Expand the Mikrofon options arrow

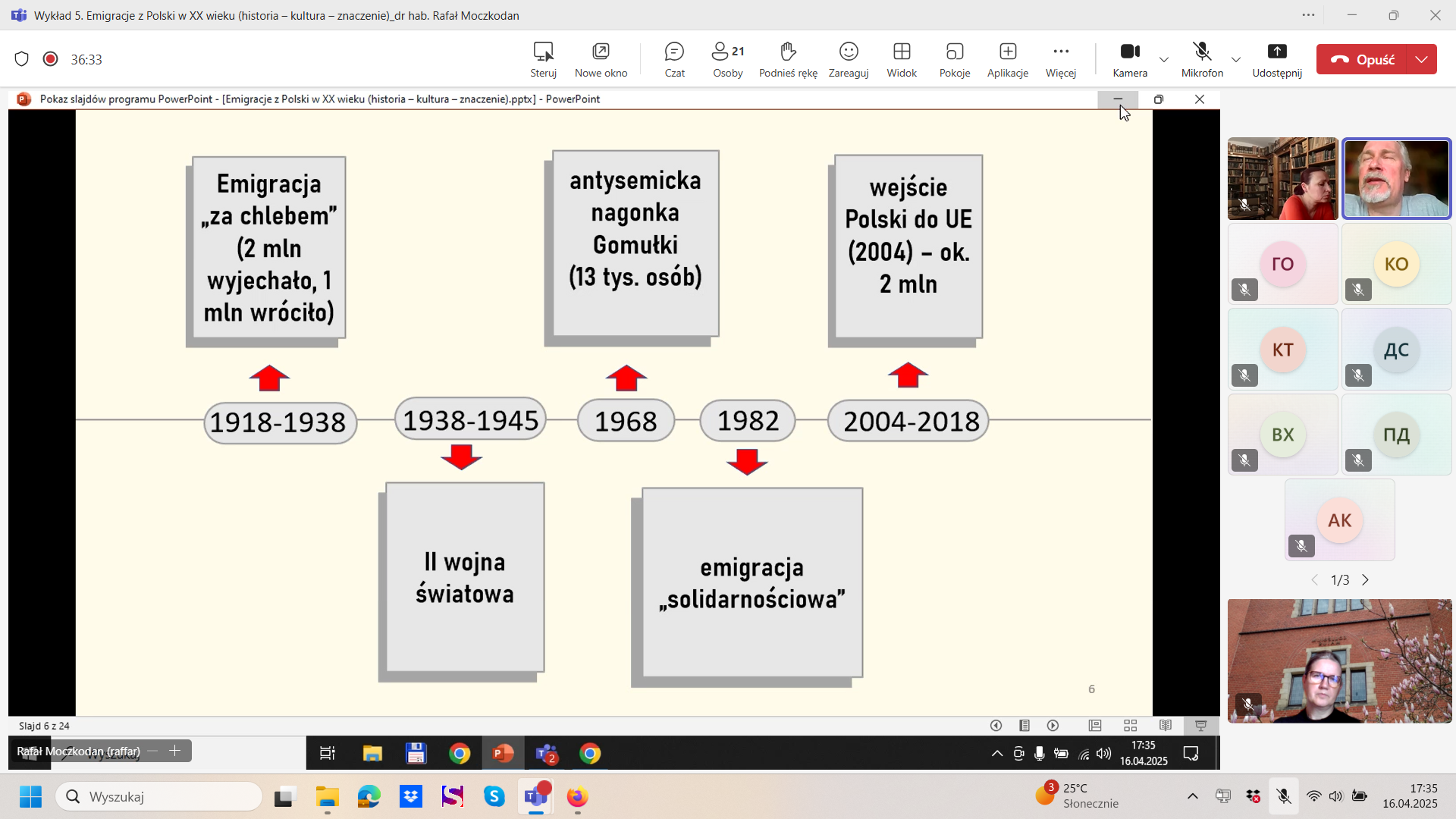1236,59
